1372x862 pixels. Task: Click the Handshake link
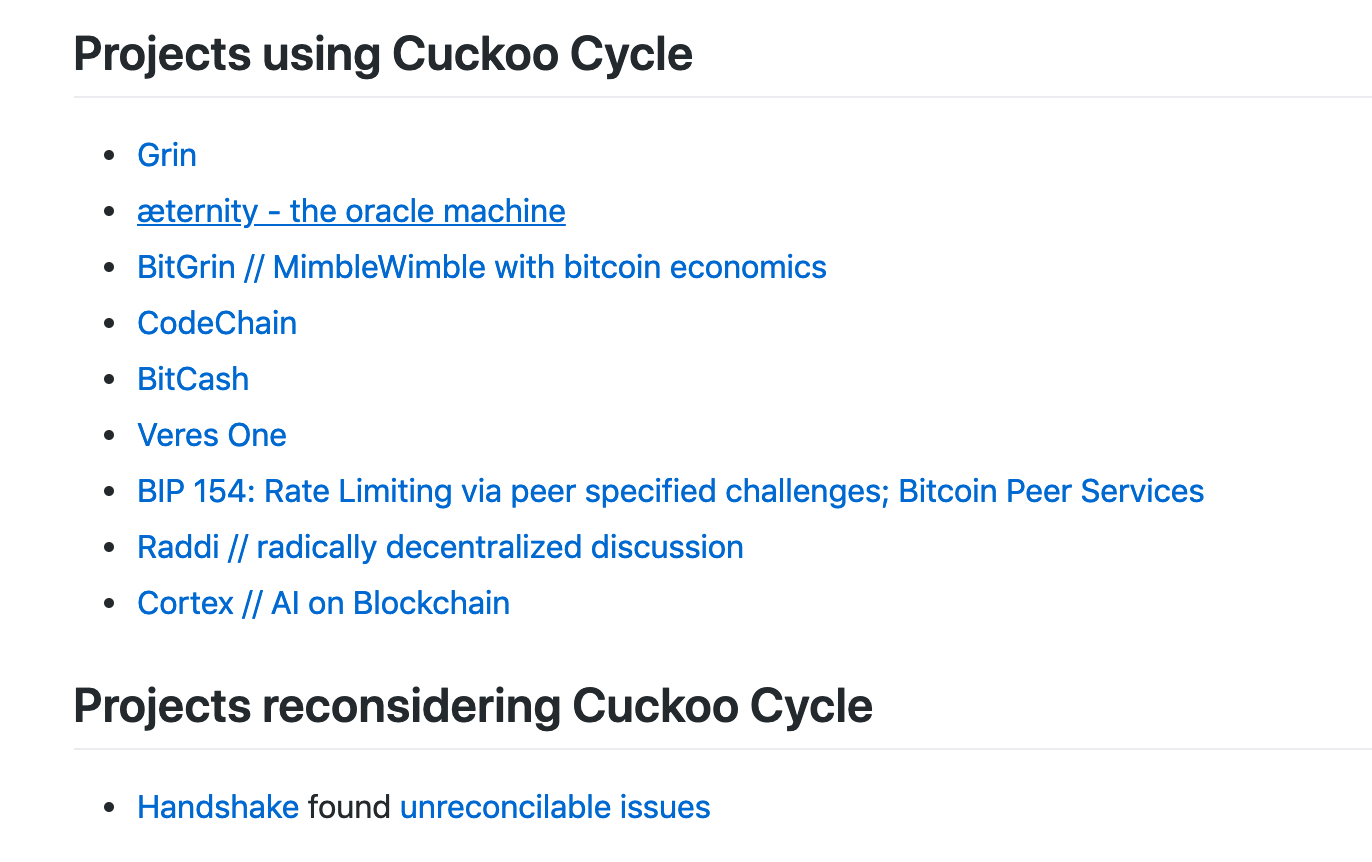[x=218, y=807]
